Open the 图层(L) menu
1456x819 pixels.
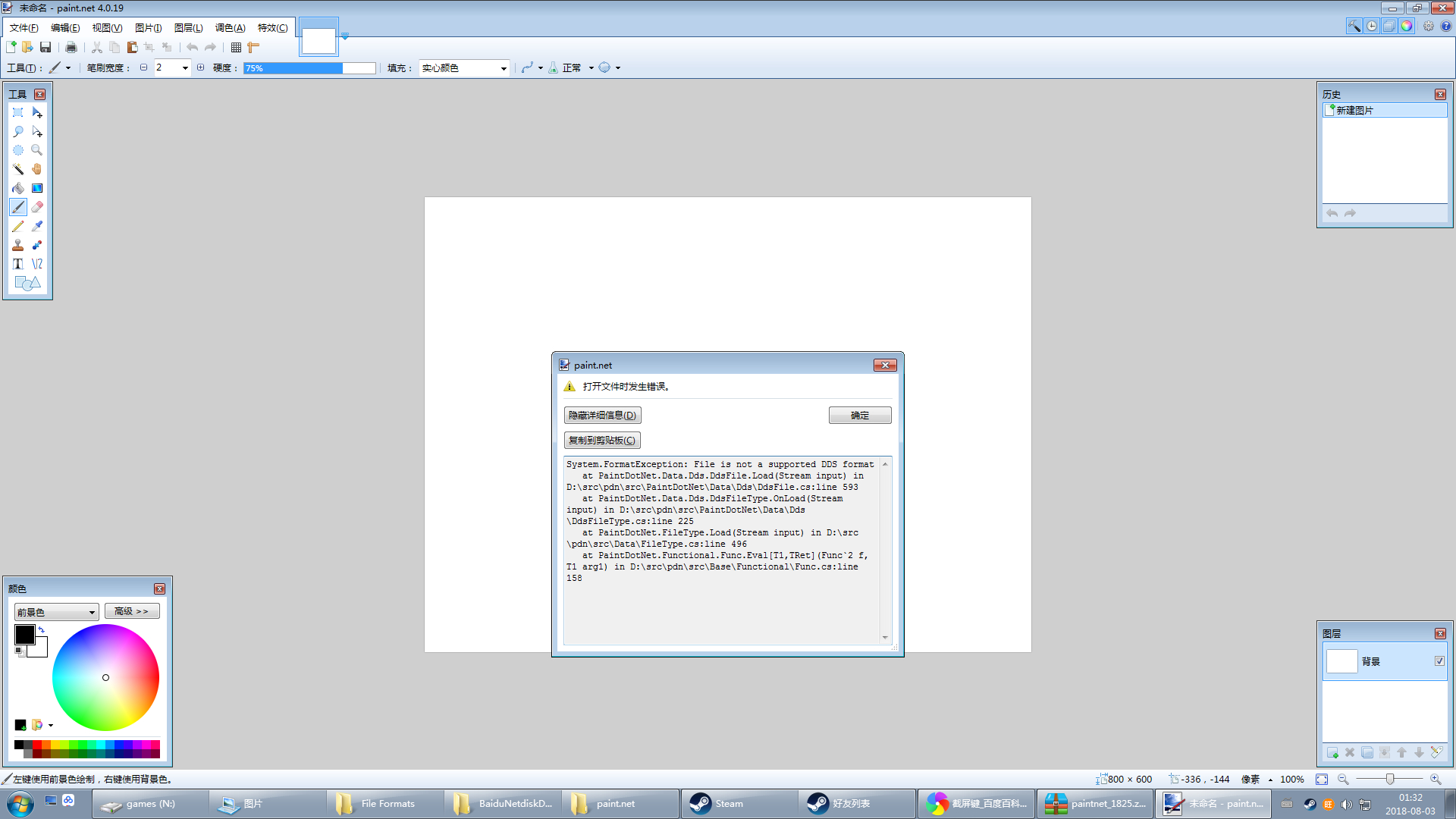pos(188,27)
